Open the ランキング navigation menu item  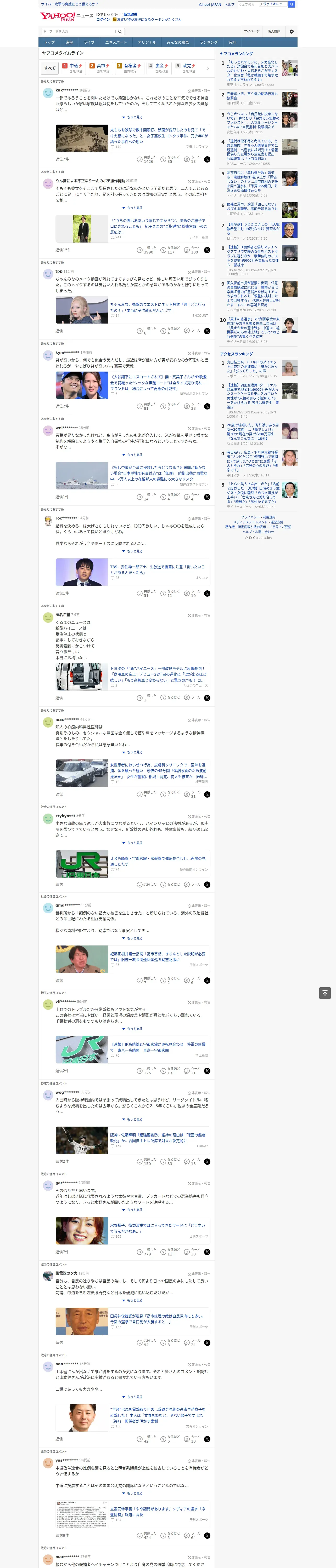(209, 43)
